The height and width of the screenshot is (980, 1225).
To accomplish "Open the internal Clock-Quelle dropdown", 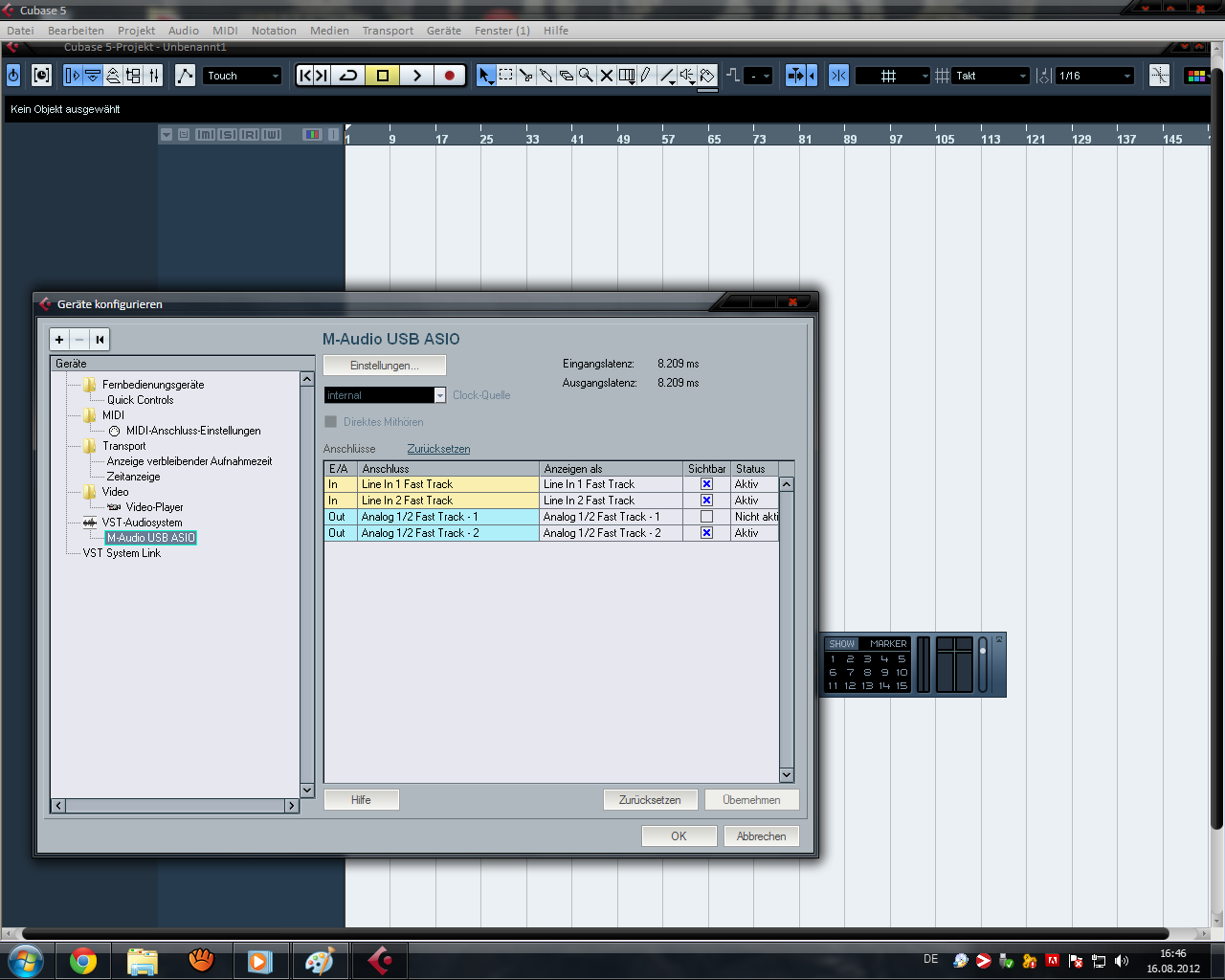I will tap(385, 395).
